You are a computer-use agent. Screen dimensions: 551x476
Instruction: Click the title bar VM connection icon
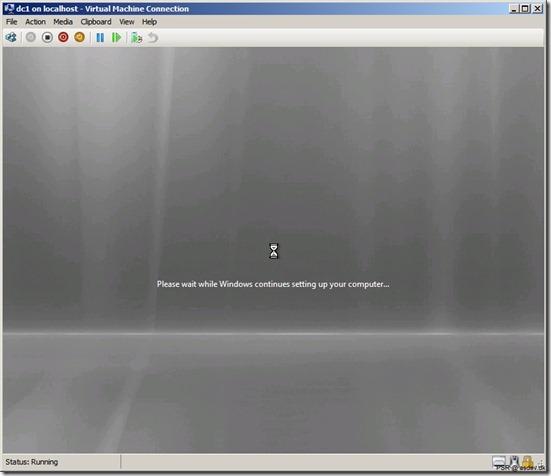coord(9,8)
